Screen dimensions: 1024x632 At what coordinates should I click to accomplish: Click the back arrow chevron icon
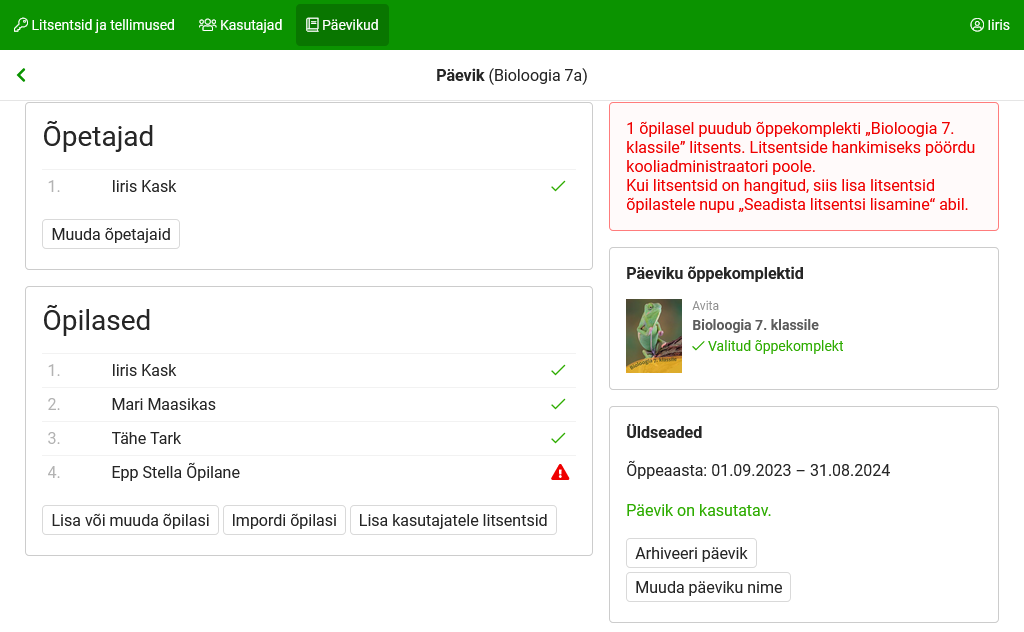tap(21, 75)
